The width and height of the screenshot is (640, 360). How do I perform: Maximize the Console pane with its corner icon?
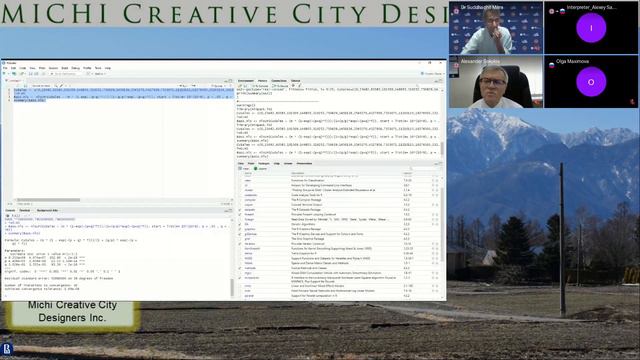(x=231, y=210)
